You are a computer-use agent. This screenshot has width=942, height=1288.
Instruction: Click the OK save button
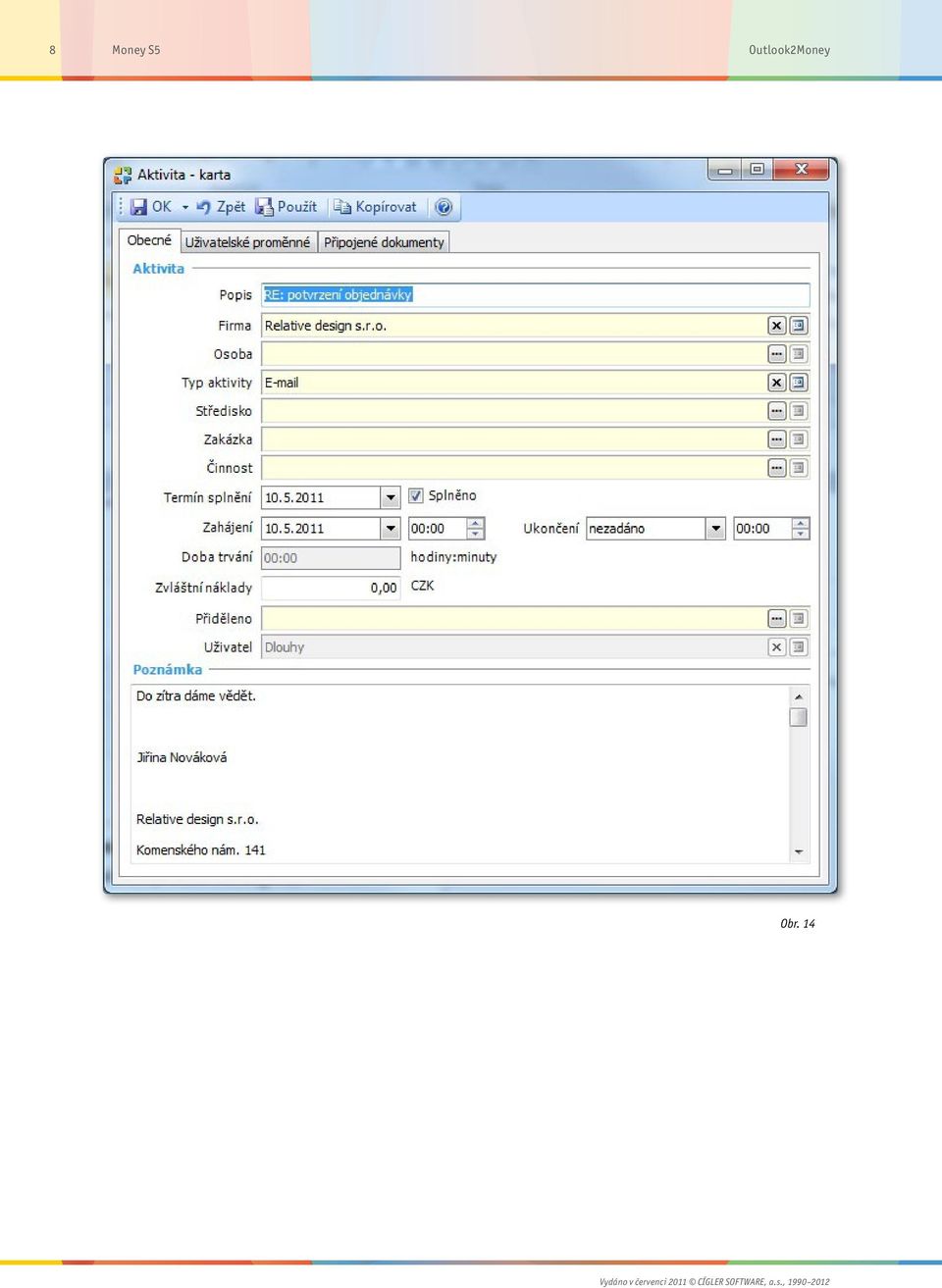point(152,207)
